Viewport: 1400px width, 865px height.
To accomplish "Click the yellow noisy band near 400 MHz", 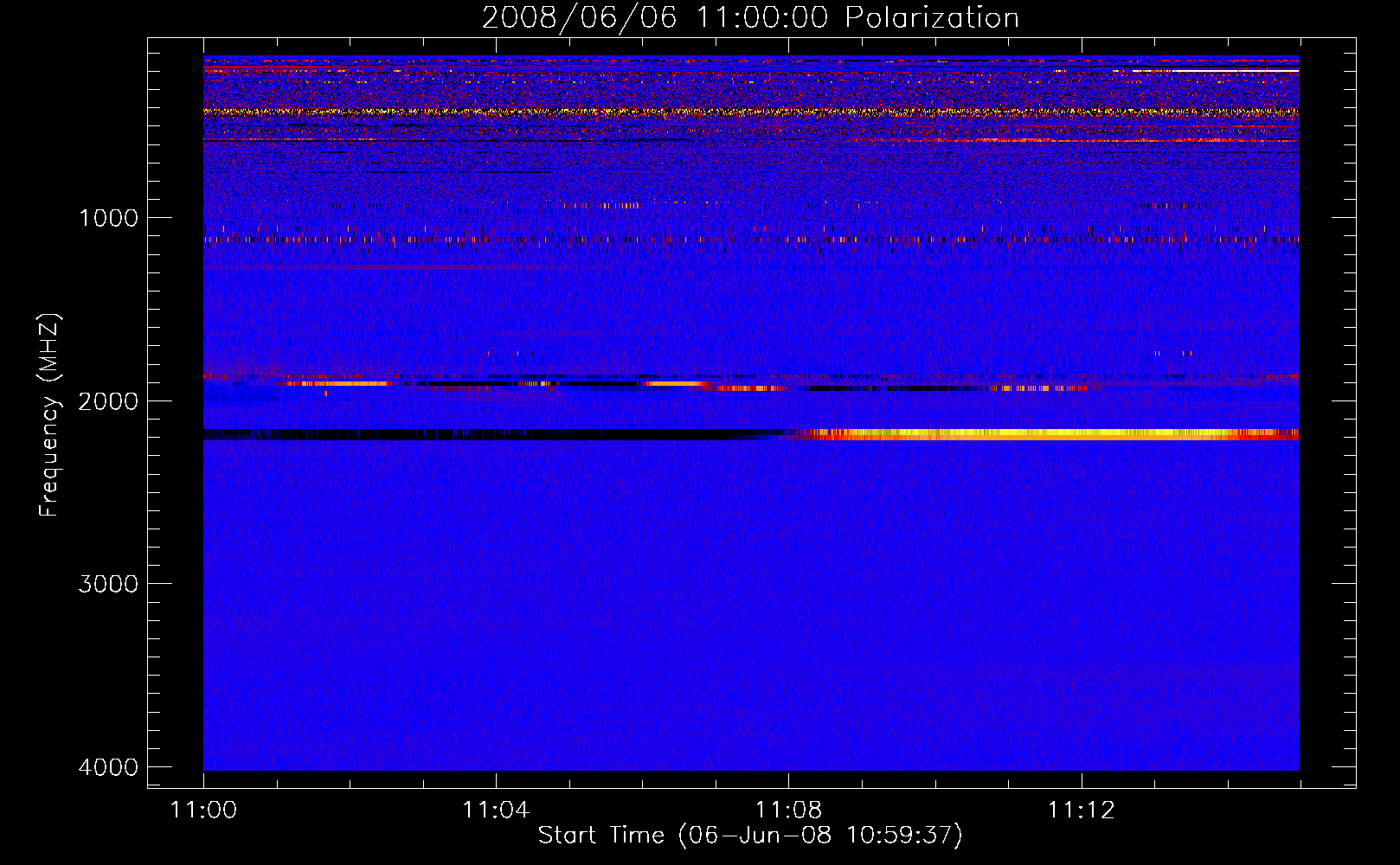I will [751, 112].
